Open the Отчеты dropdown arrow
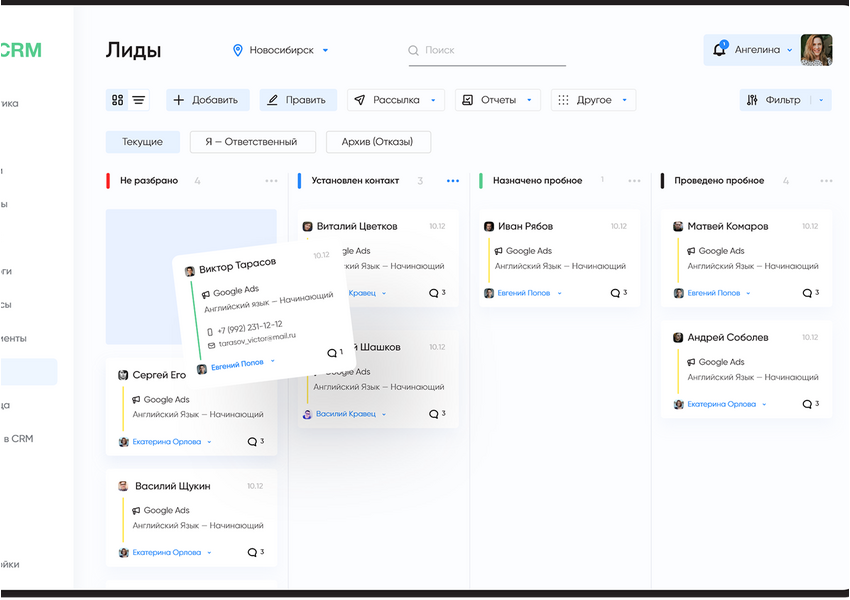The image size is (850, 600). 528,99
